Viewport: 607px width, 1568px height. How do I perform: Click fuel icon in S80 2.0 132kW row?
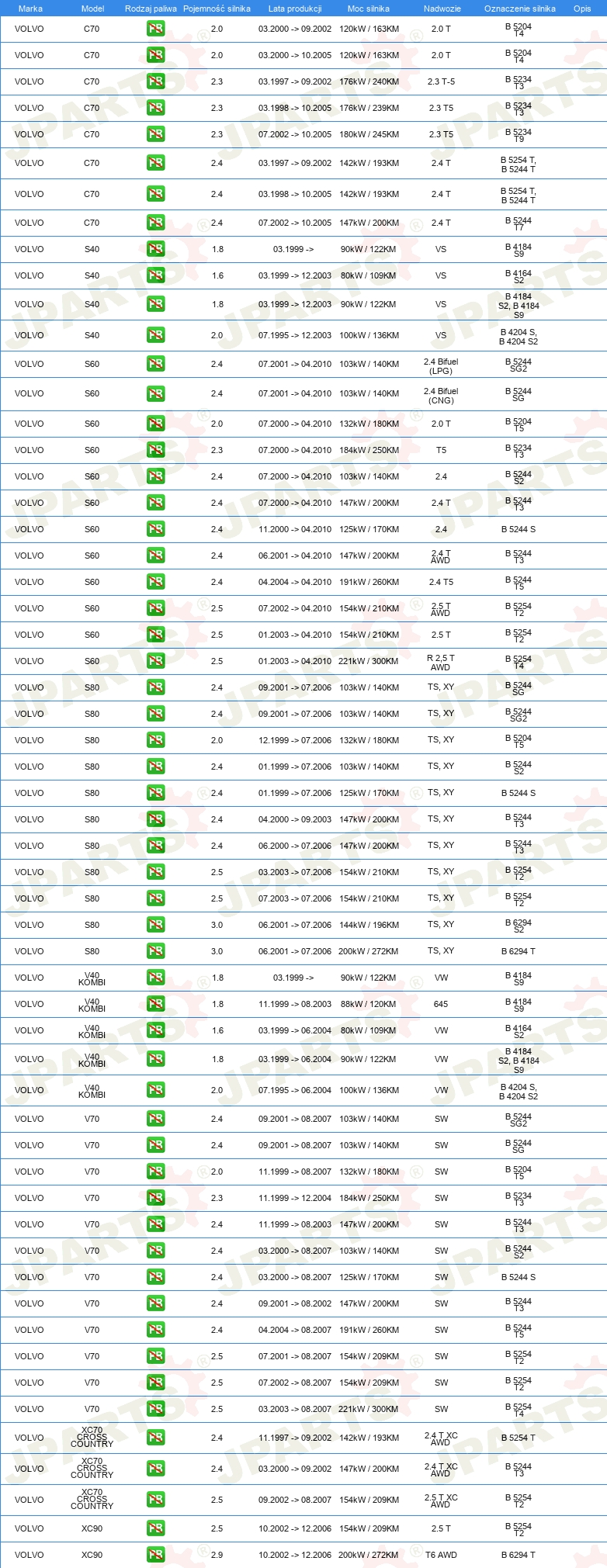click(156, 740)
